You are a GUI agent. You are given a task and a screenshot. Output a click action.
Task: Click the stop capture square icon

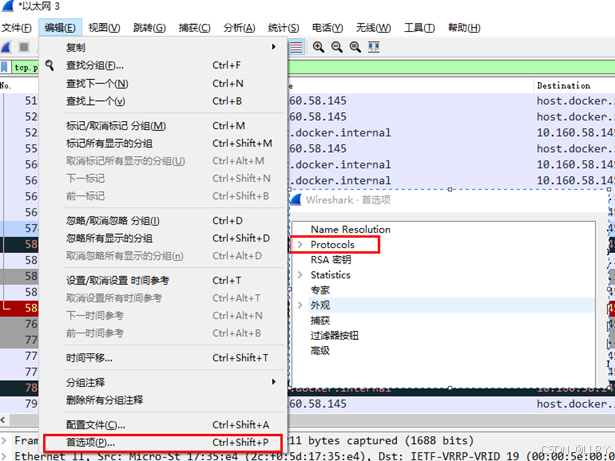tap(24, 47)
